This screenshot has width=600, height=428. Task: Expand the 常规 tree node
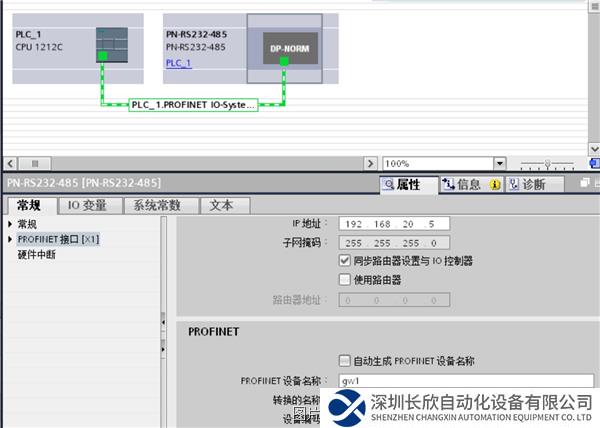pos(11,225)
